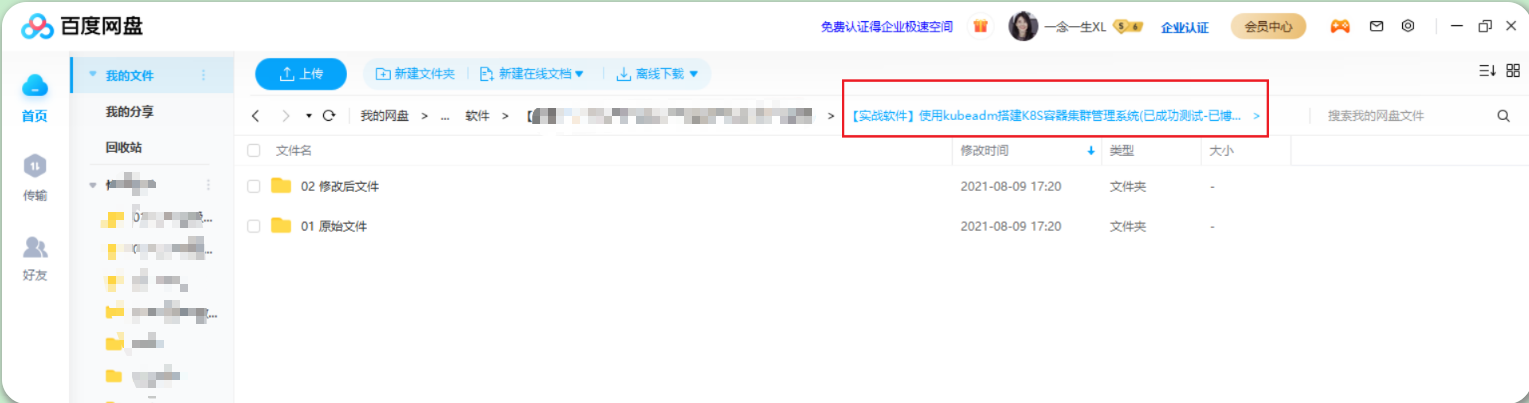The height and width of the screenshot is (403, 1529).
Task: Switch to grid view layout
Action: coord(1512,71)
